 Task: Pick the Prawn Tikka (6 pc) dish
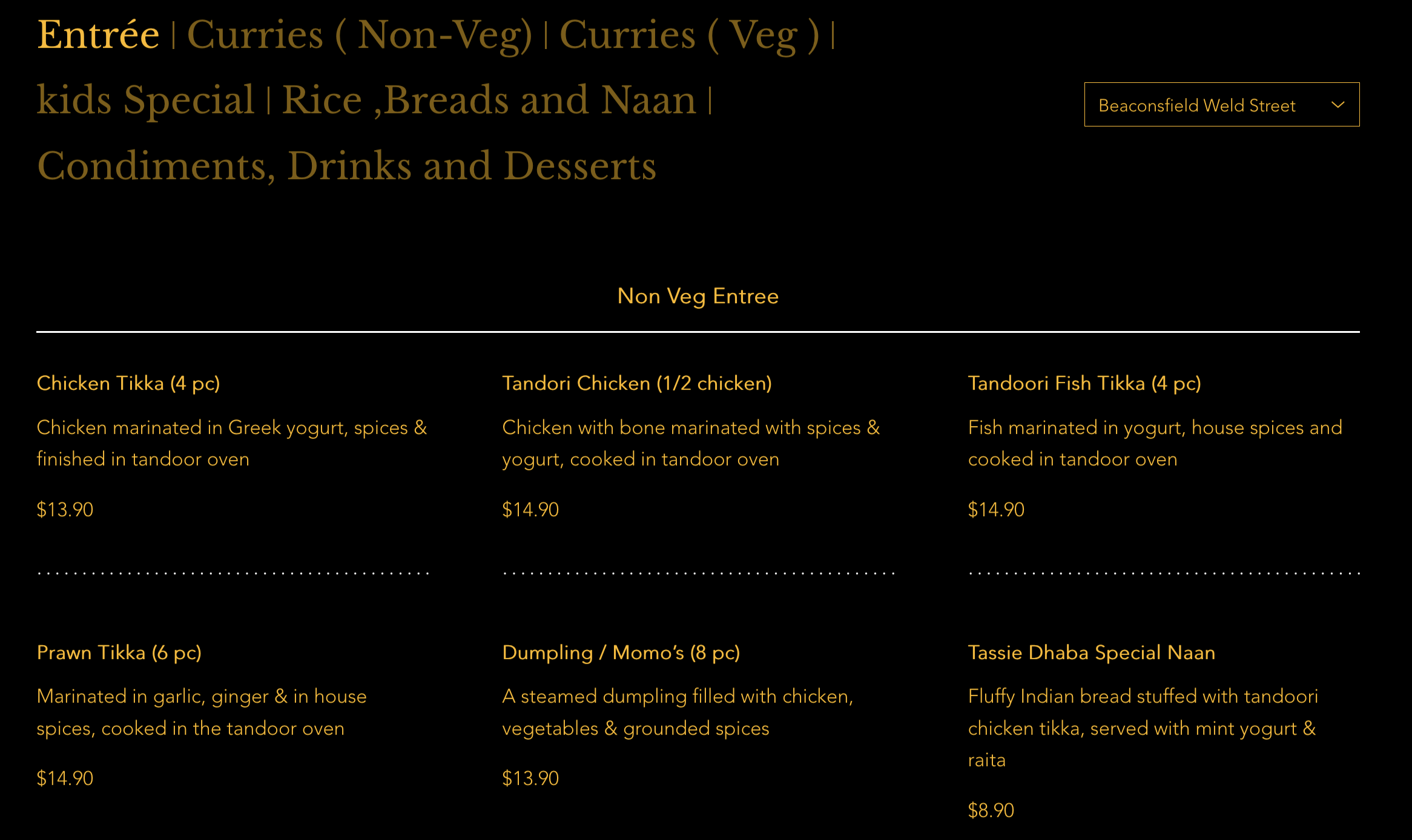119,652
